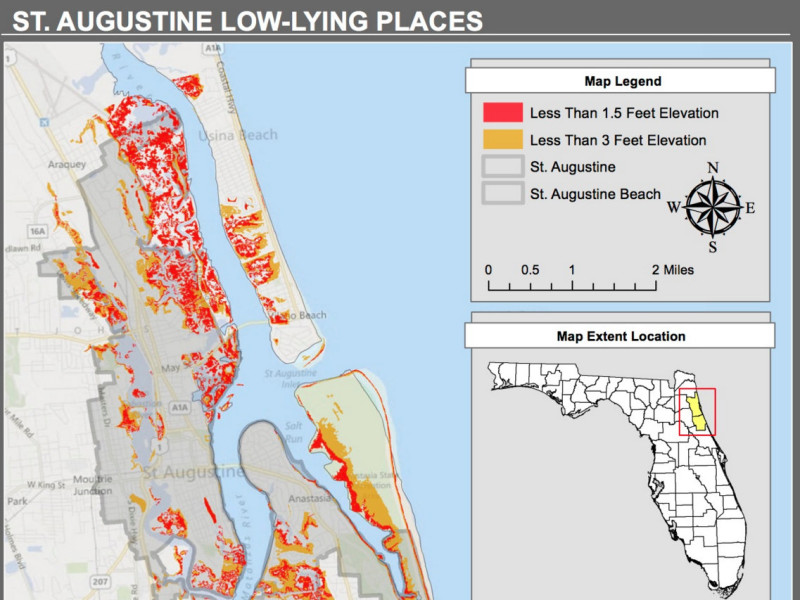Click the St. Augustine gray boundary legend box
Viewport: 800px width, 600px height.
pos(501,167)
